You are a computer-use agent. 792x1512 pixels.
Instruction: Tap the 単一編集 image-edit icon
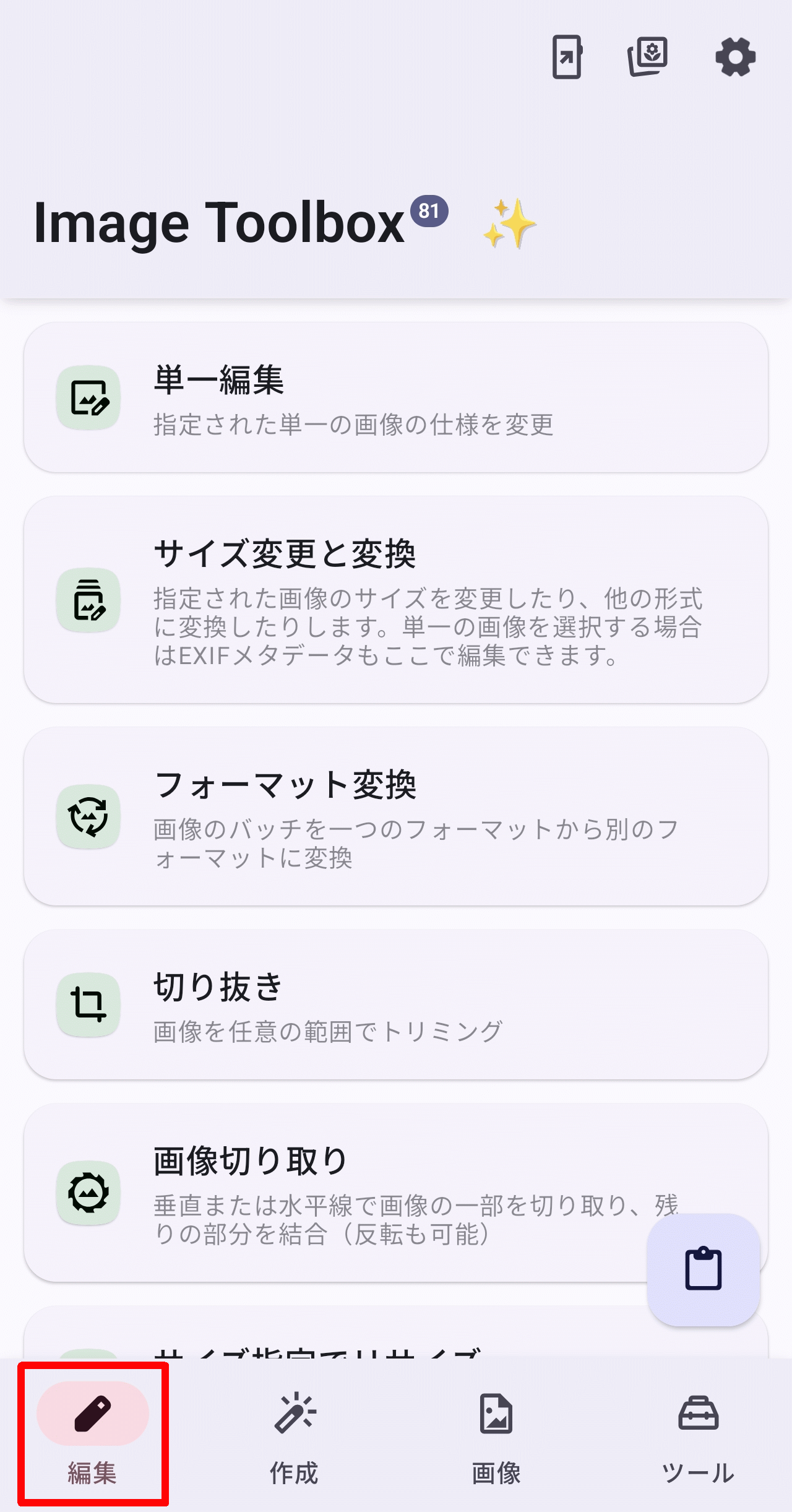coord(88,397)
